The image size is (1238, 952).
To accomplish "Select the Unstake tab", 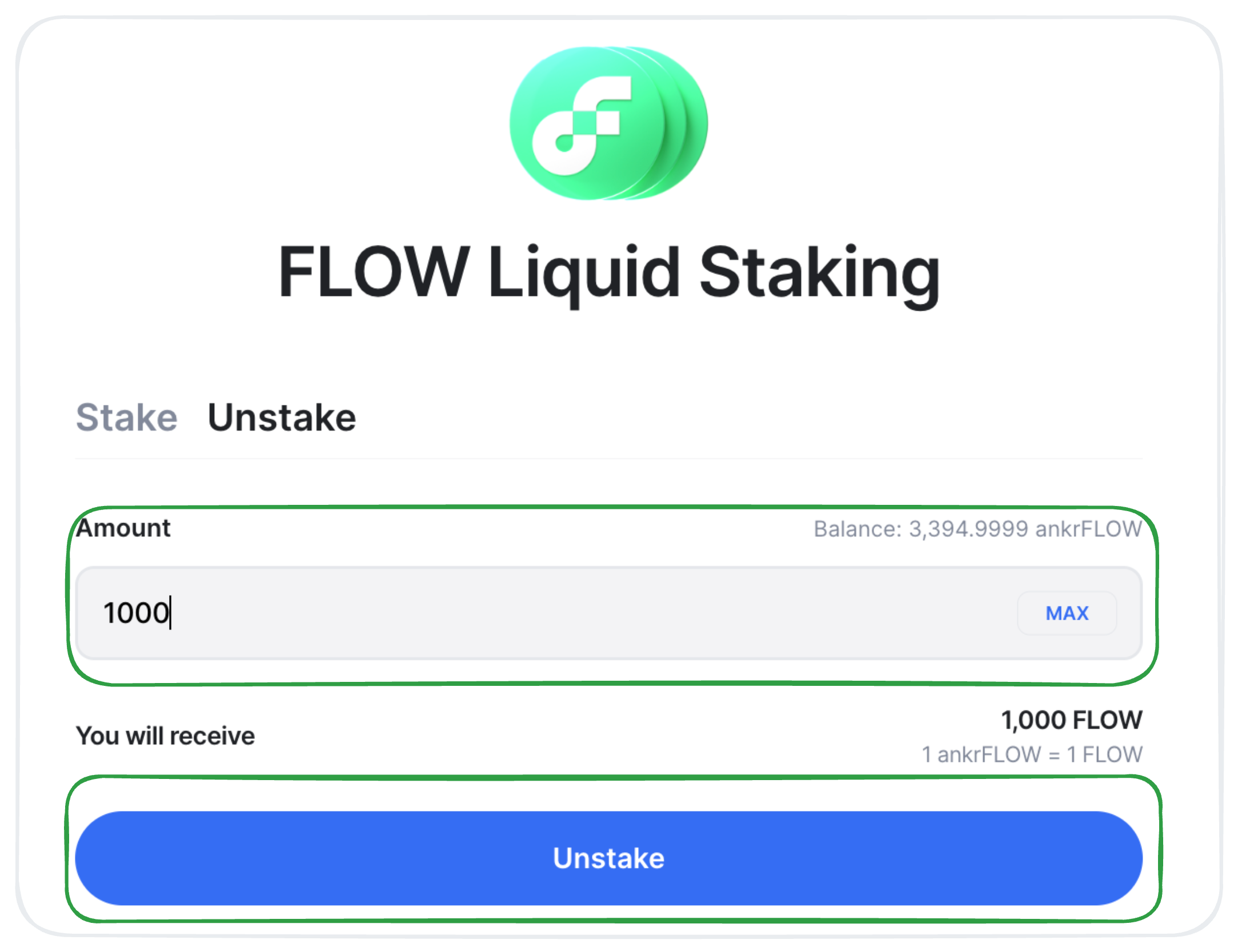I will coord(282,417).
